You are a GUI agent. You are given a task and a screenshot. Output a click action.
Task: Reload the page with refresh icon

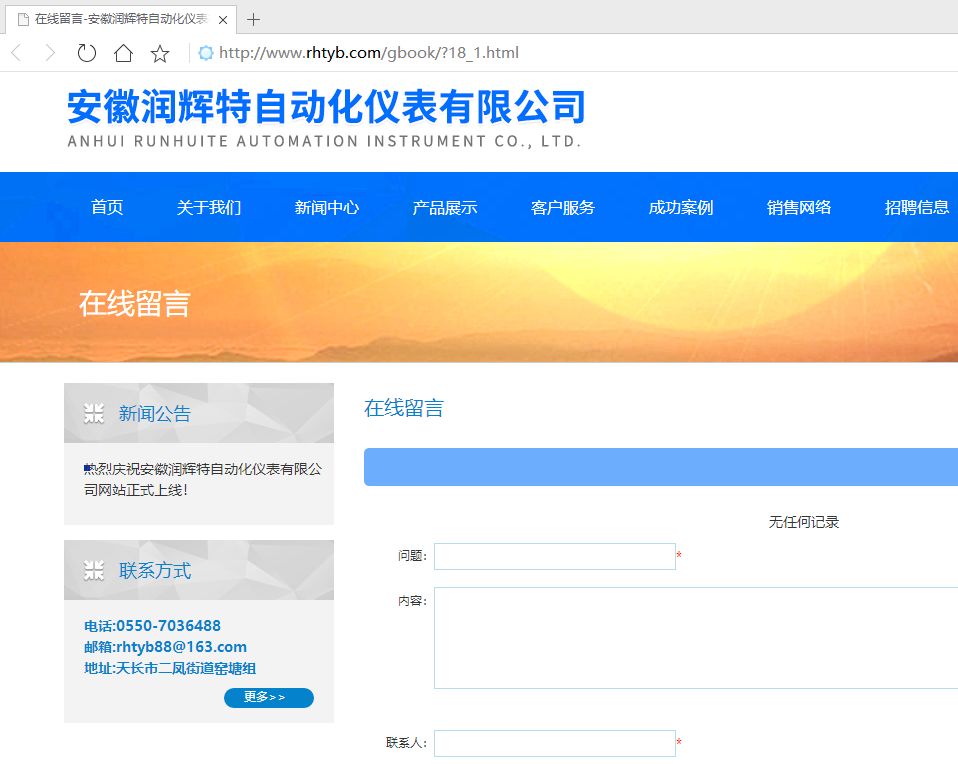[x=87, y=53]
